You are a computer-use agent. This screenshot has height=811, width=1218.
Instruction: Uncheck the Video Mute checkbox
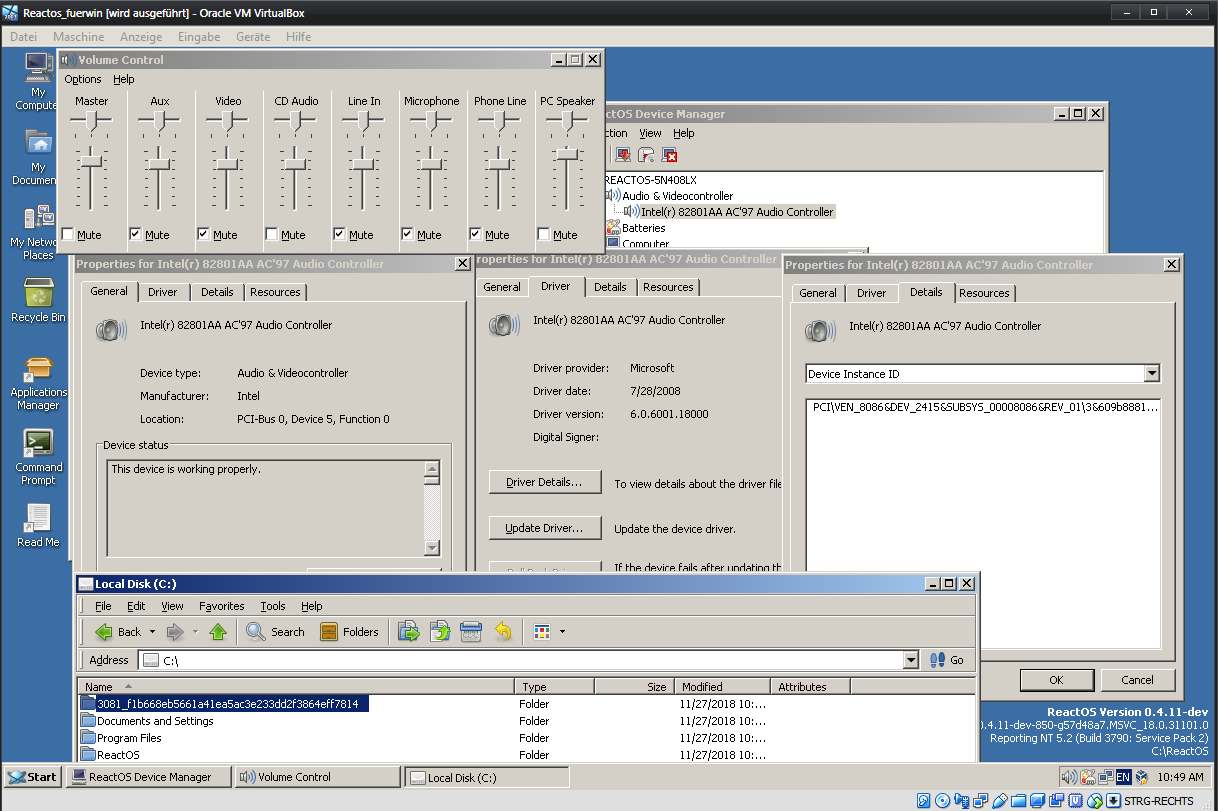[x=203, y=235]
